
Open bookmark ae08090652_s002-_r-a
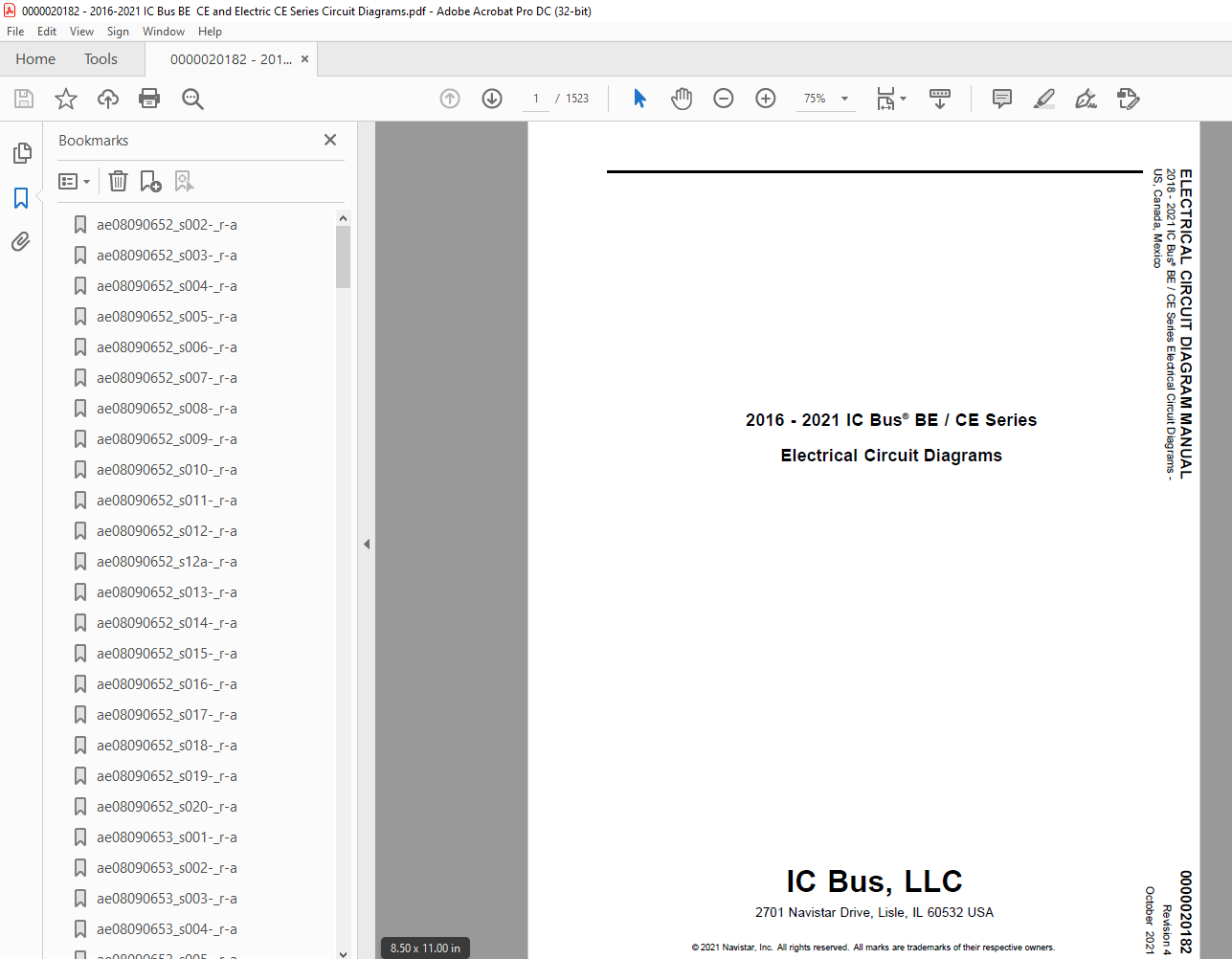click(167, 225)
